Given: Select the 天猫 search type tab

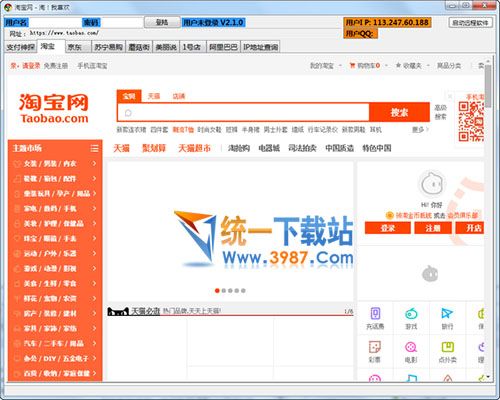Looking at the screenshot, I should tap(154, 96).
